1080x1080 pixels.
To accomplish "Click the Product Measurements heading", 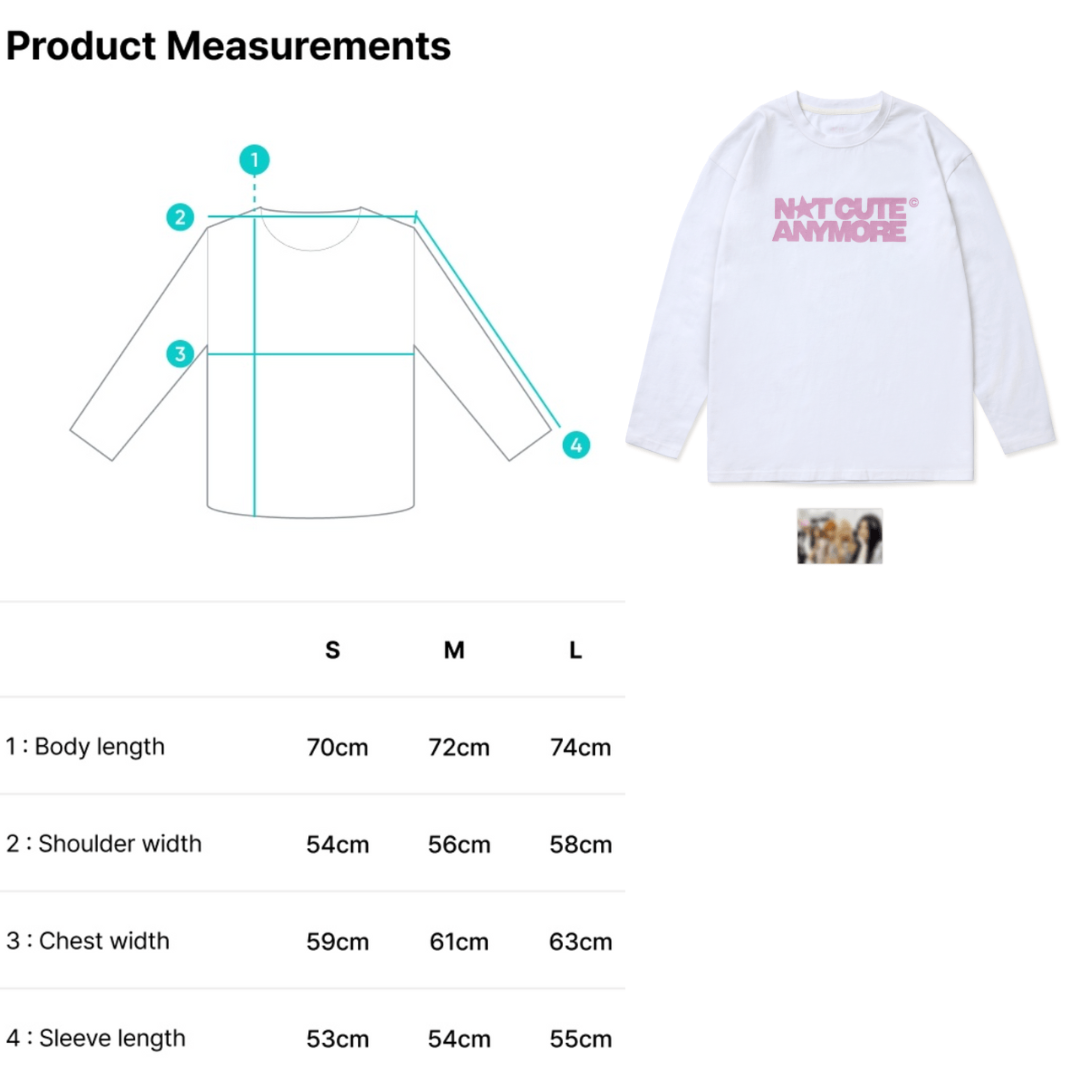I will coord(228,46).
